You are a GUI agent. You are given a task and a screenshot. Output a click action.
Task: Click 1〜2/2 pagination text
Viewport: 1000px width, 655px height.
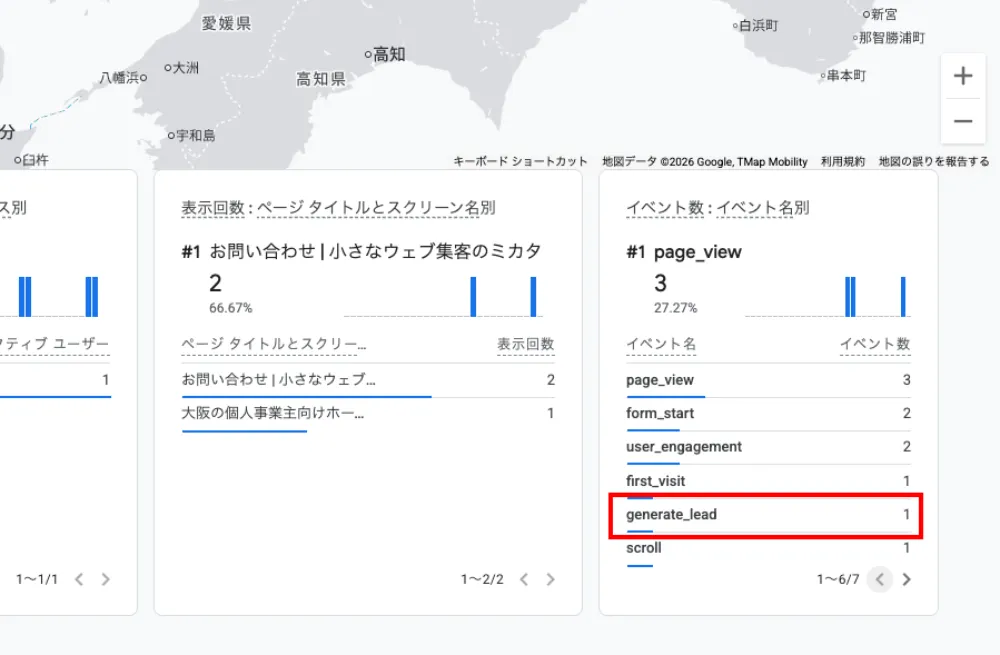tap(482, 579)
